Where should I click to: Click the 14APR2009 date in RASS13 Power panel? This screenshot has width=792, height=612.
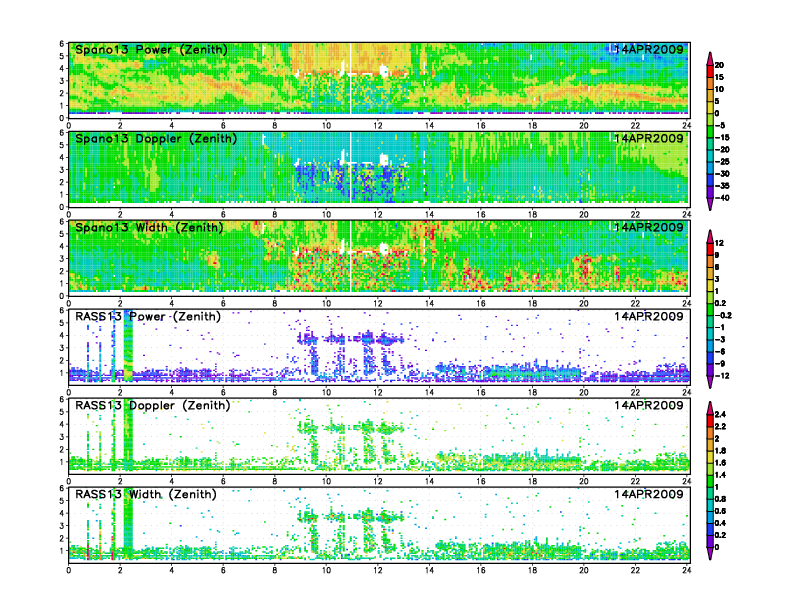(649, 317)
